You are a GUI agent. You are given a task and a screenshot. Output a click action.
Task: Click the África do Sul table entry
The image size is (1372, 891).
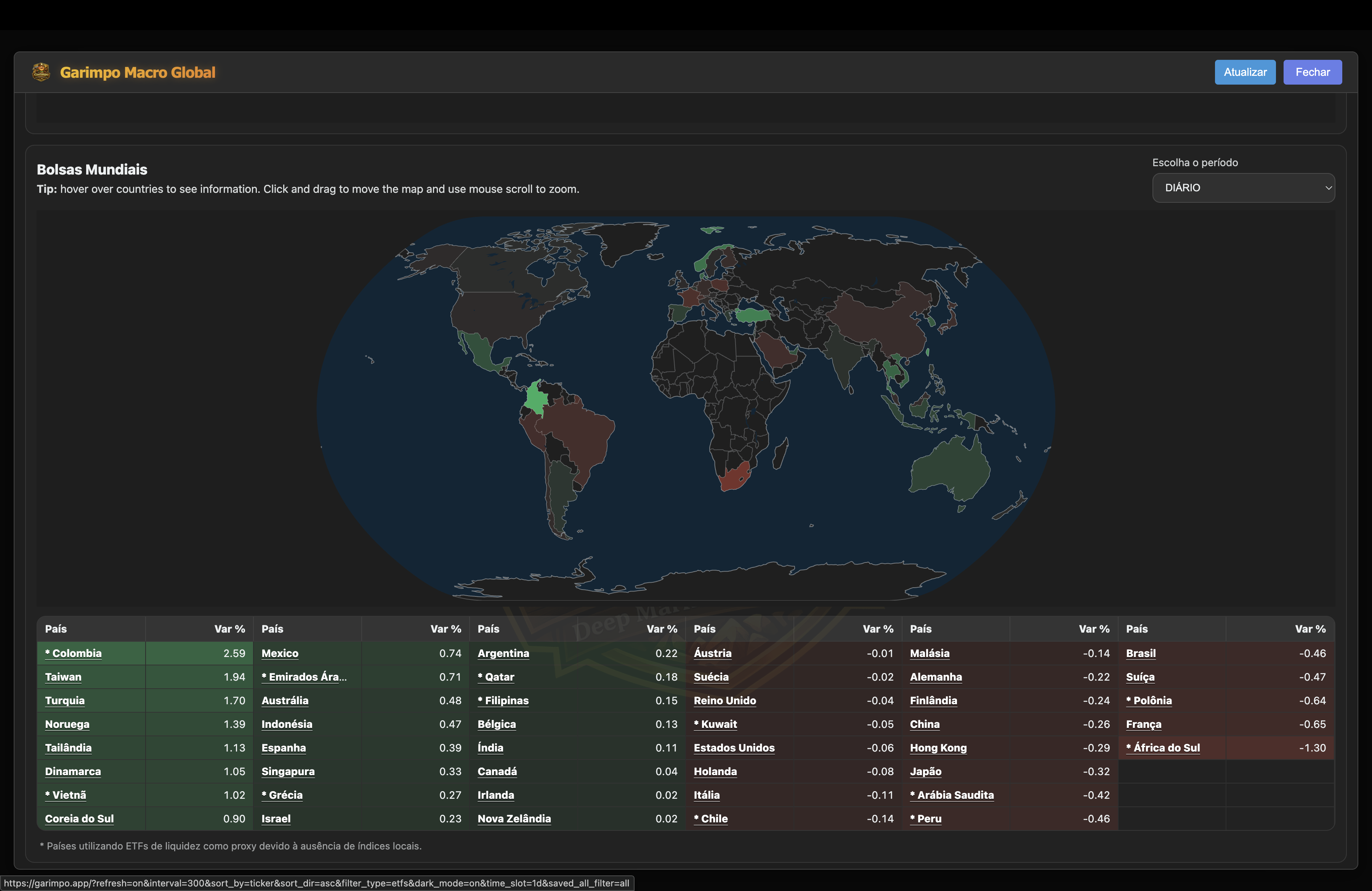tap(1163, 747)
